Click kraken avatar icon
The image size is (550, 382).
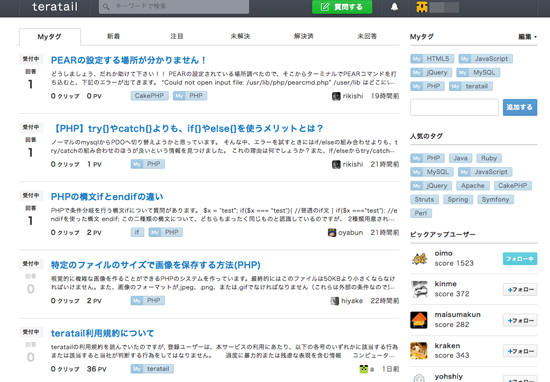pyautogui.click(x=419, y=351)
